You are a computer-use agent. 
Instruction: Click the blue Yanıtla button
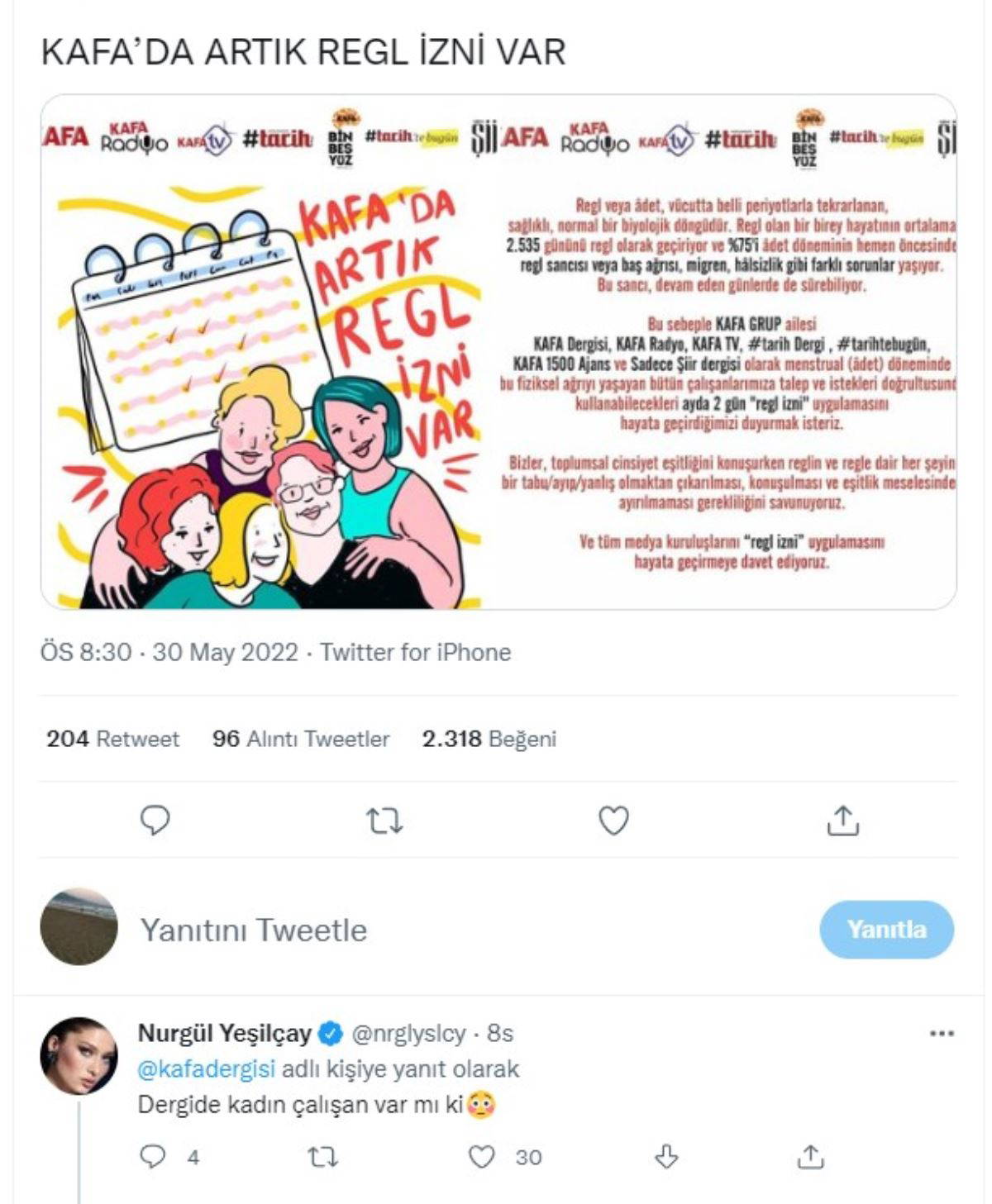tap(886, 929)
